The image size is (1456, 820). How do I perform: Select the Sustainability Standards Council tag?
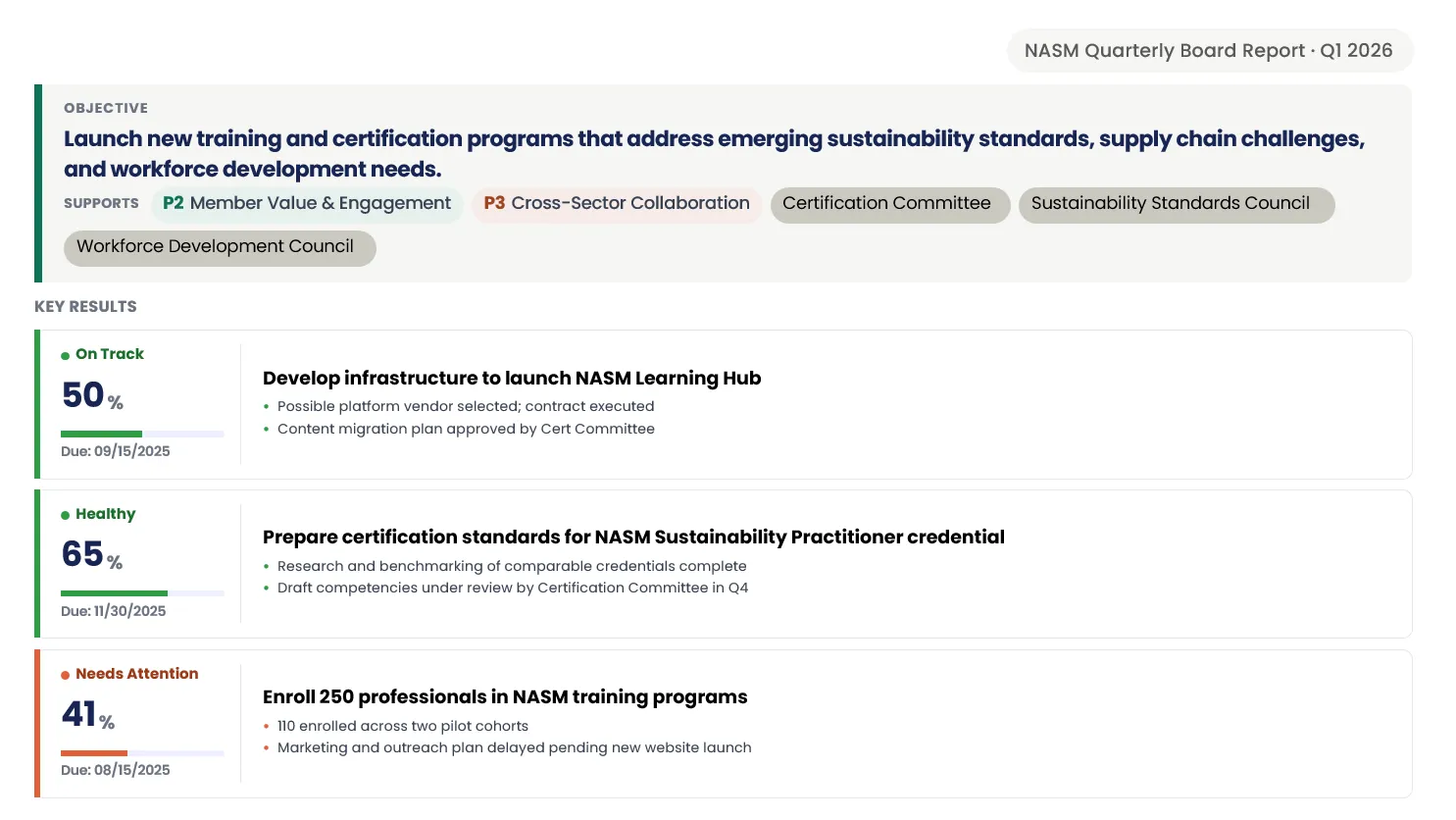tap(1176, 204)
